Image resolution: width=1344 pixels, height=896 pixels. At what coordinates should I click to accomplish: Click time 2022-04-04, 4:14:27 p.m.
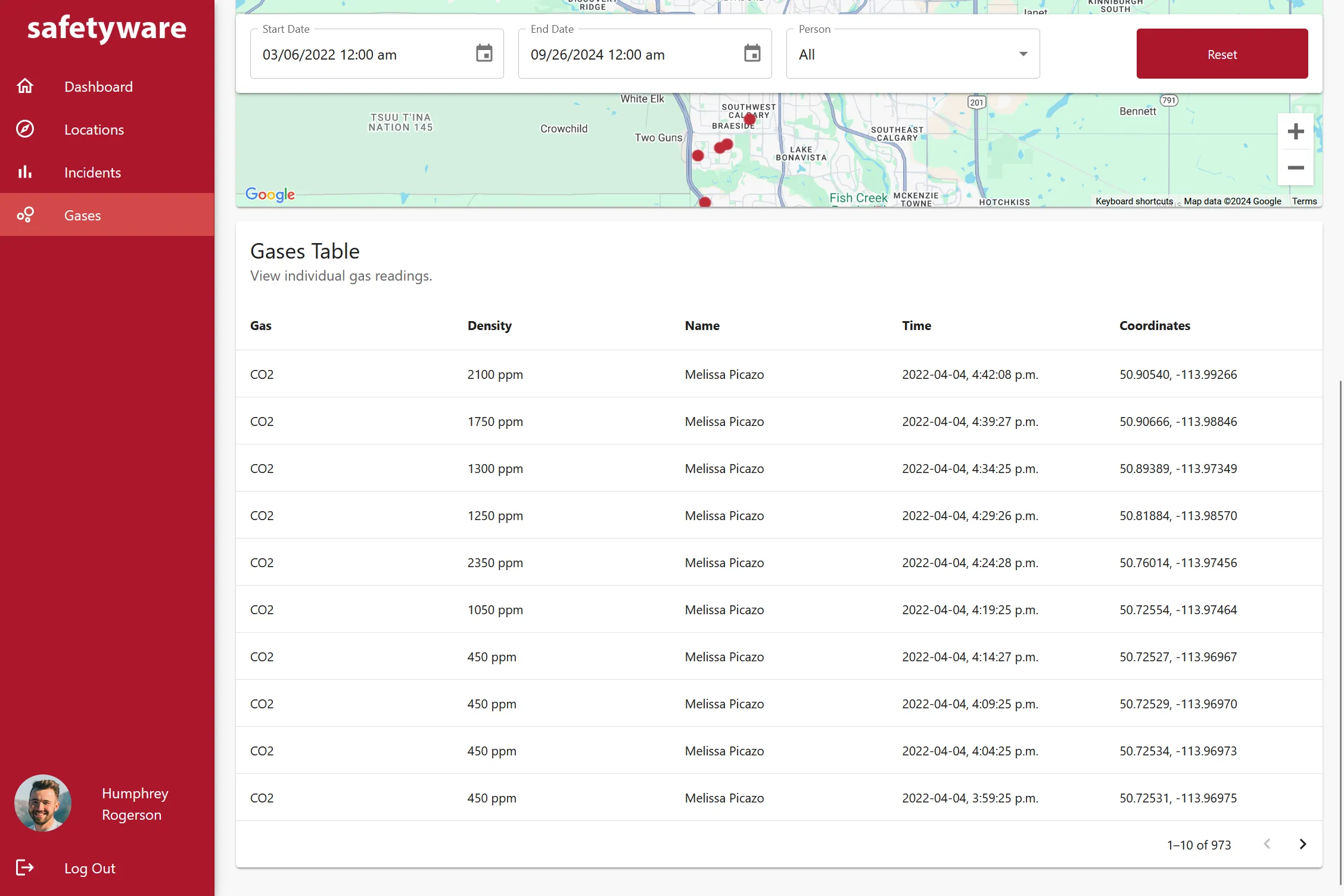(x=970, y=657)
